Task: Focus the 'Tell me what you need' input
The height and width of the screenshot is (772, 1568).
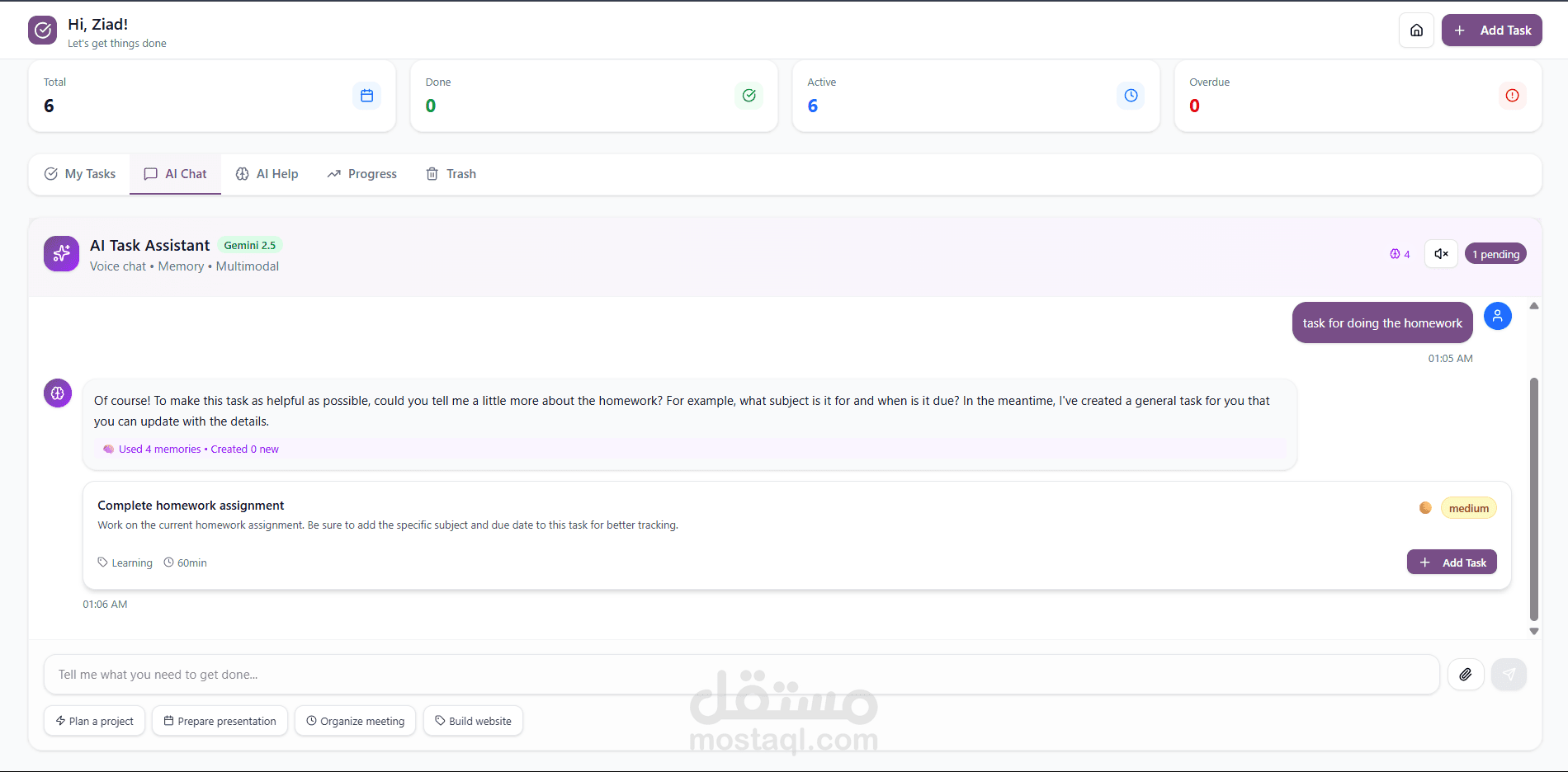Action: 742,675
